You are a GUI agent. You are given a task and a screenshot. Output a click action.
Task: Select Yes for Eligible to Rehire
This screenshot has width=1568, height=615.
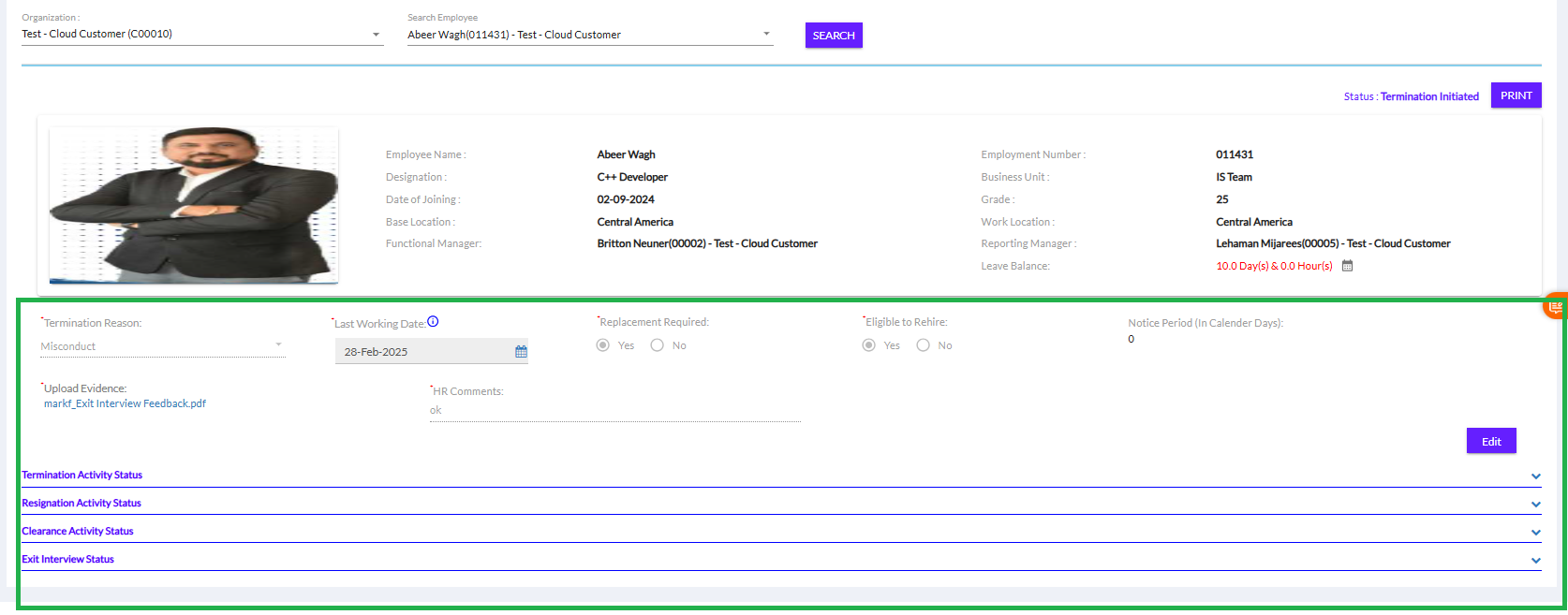pos(869,345)
